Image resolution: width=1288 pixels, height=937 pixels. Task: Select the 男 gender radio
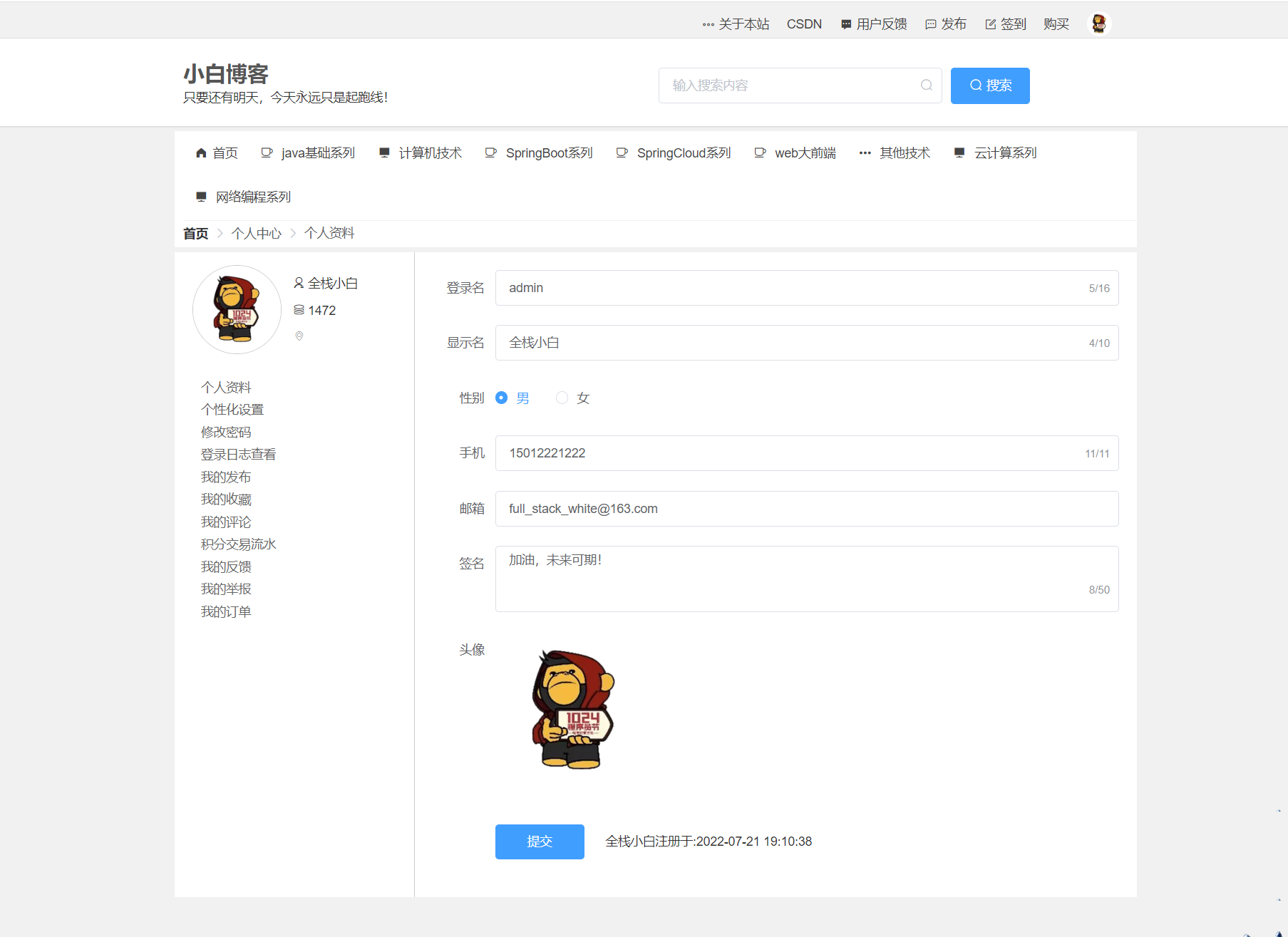click(502, 398)
